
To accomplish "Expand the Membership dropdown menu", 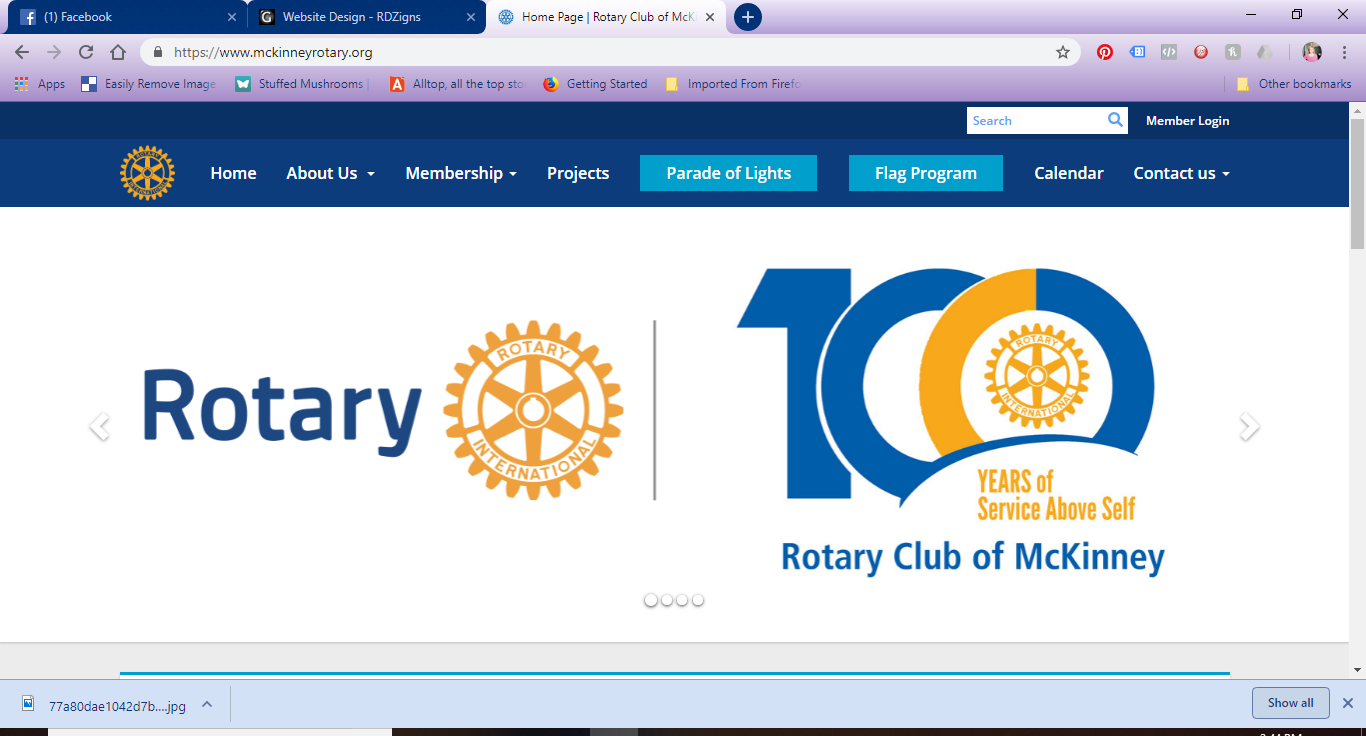I will coord(461,173).
